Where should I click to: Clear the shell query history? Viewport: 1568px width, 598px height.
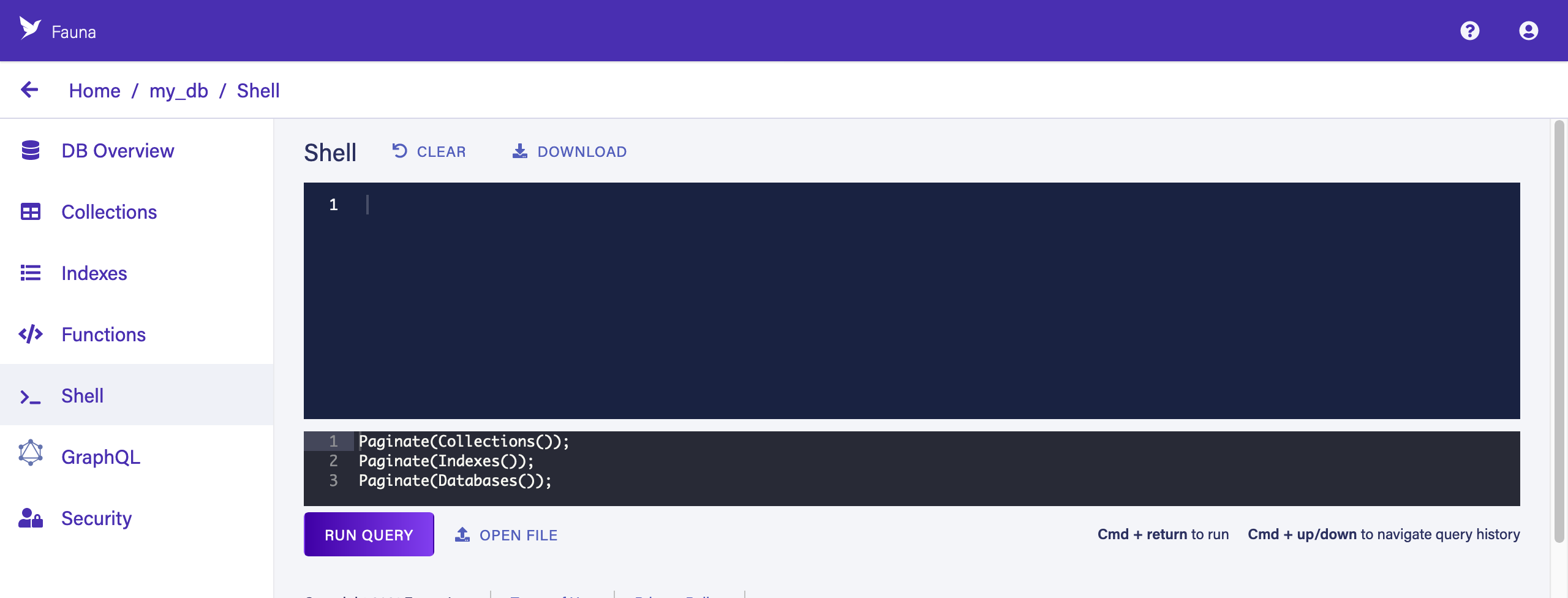[x=429, y=151]
